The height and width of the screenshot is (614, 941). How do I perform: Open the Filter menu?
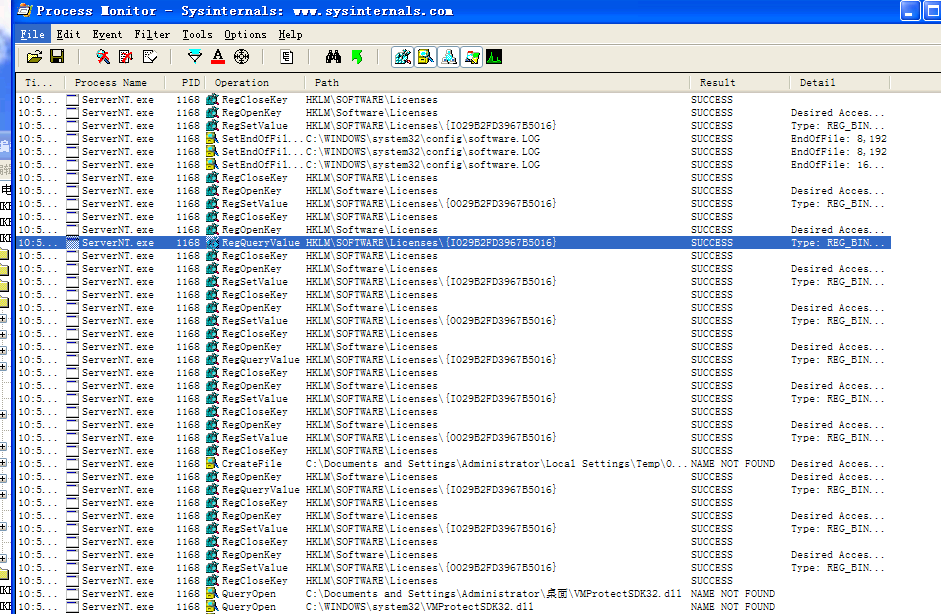click(x=152, y=34)
